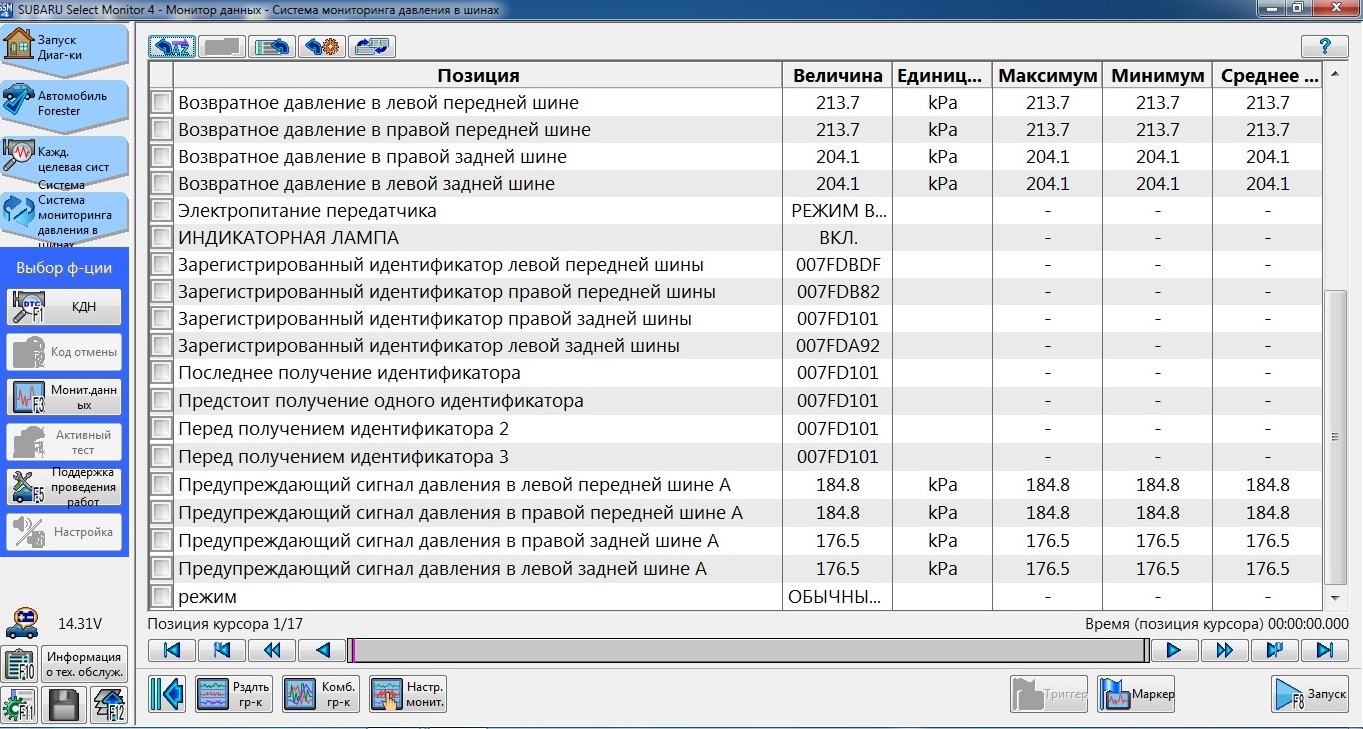
Task: Click the Запуск Диаг-ки house icon
Action: 19,46
